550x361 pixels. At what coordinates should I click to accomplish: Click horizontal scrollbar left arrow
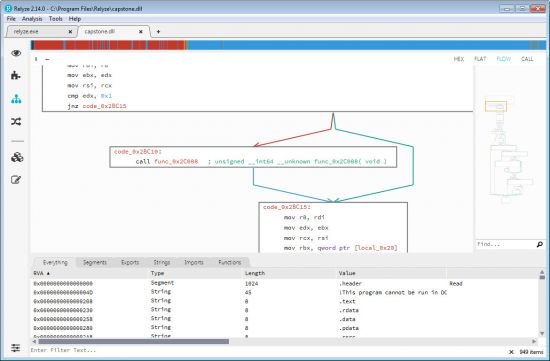34,341
